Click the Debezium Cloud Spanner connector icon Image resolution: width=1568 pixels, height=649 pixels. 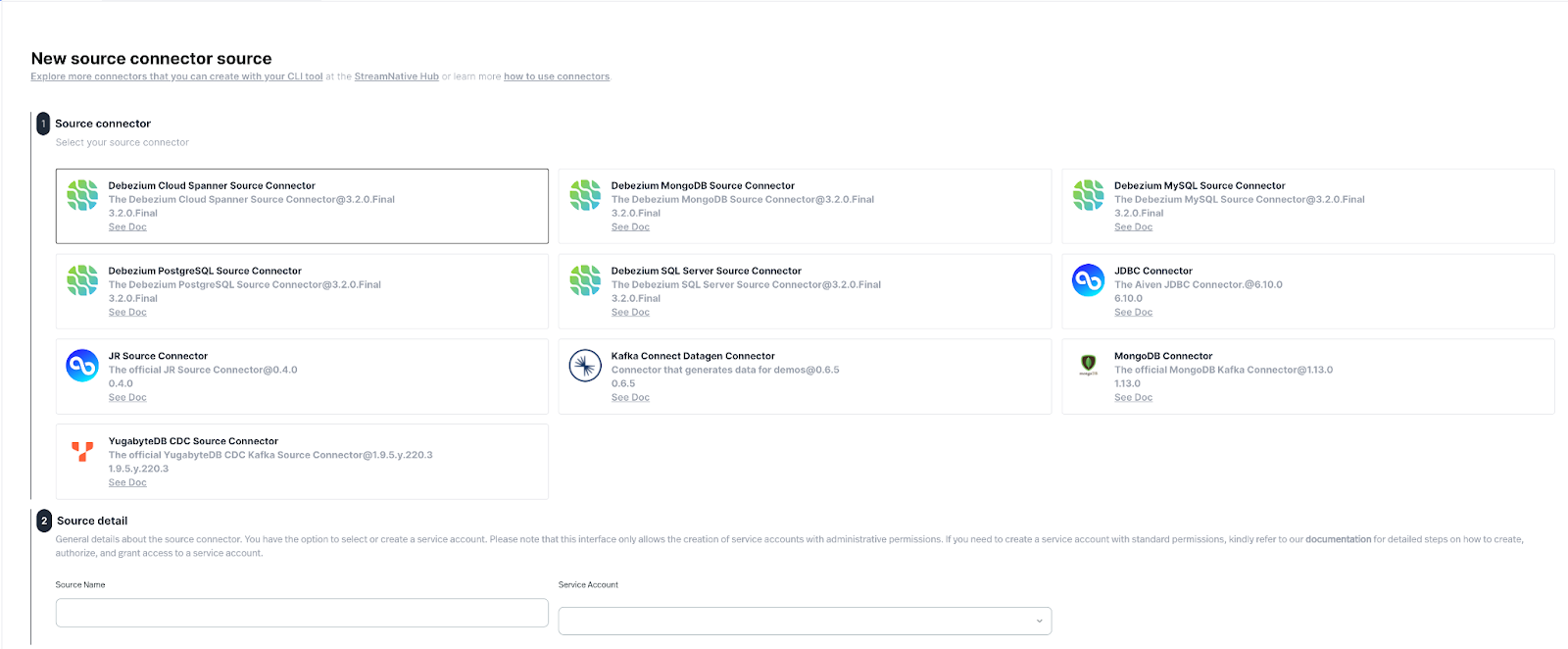coord(82,195)
